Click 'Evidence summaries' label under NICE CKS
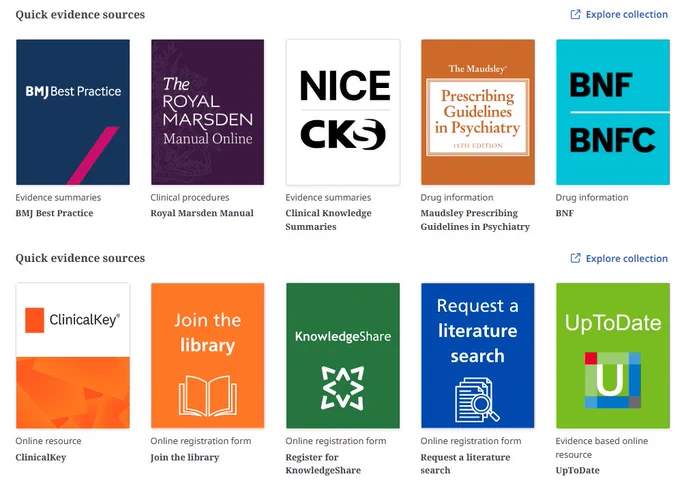The width and height of the screenshot is (680, 485). (x=328, y=197)
